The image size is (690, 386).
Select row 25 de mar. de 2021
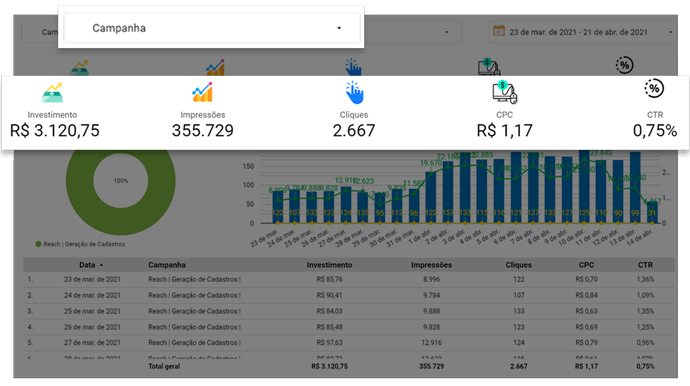coord(349,311)
